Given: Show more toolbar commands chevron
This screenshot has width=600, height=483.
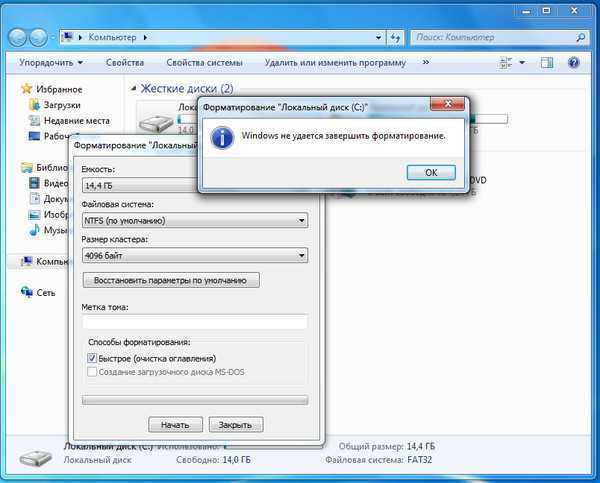Looking at the screenshot, I should click(x=426, y=62).
